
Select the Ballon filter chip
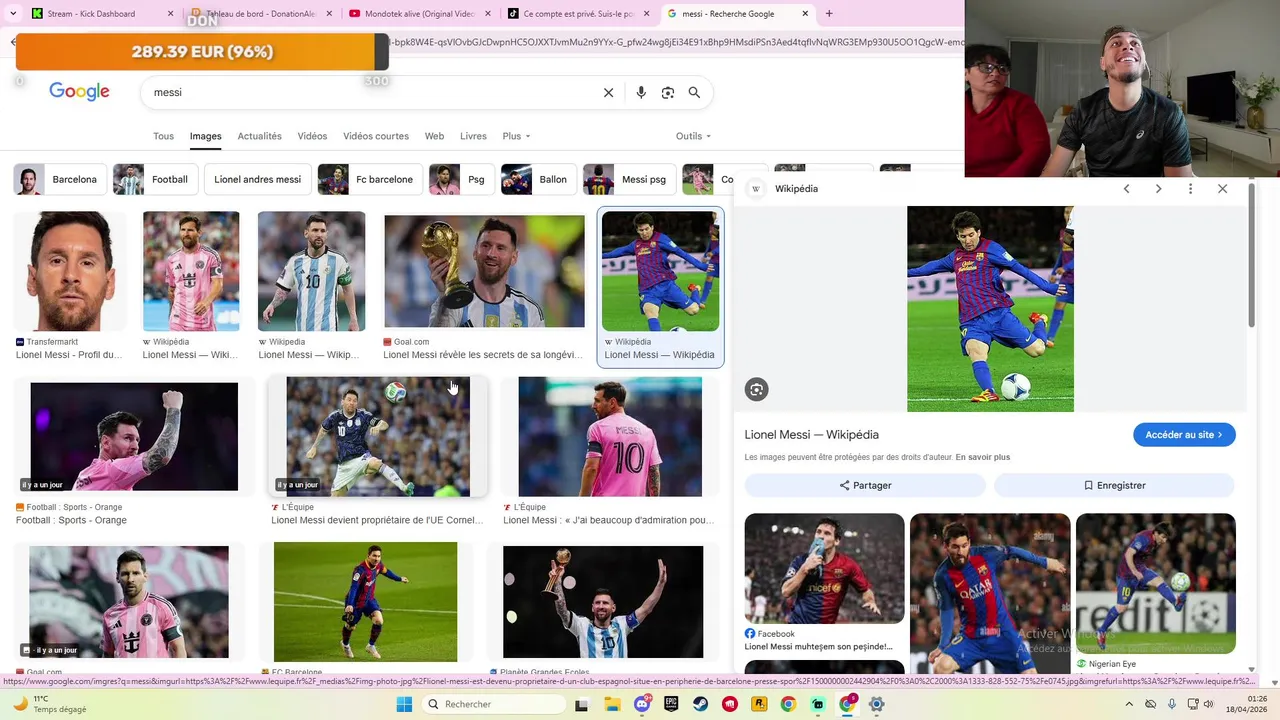[539, 179]
